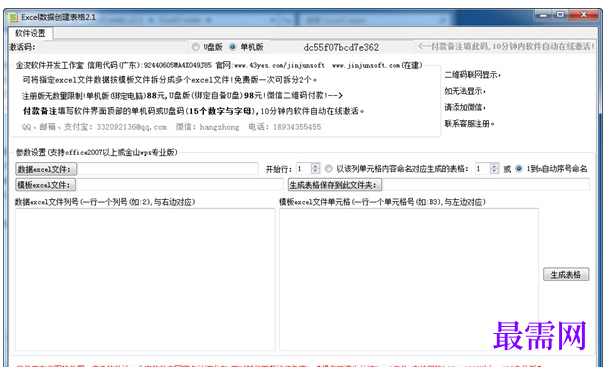The height and width of the screenshot is (367, 605).
Task: Click the 生成表格 button
Action: (x=566, y=274)
